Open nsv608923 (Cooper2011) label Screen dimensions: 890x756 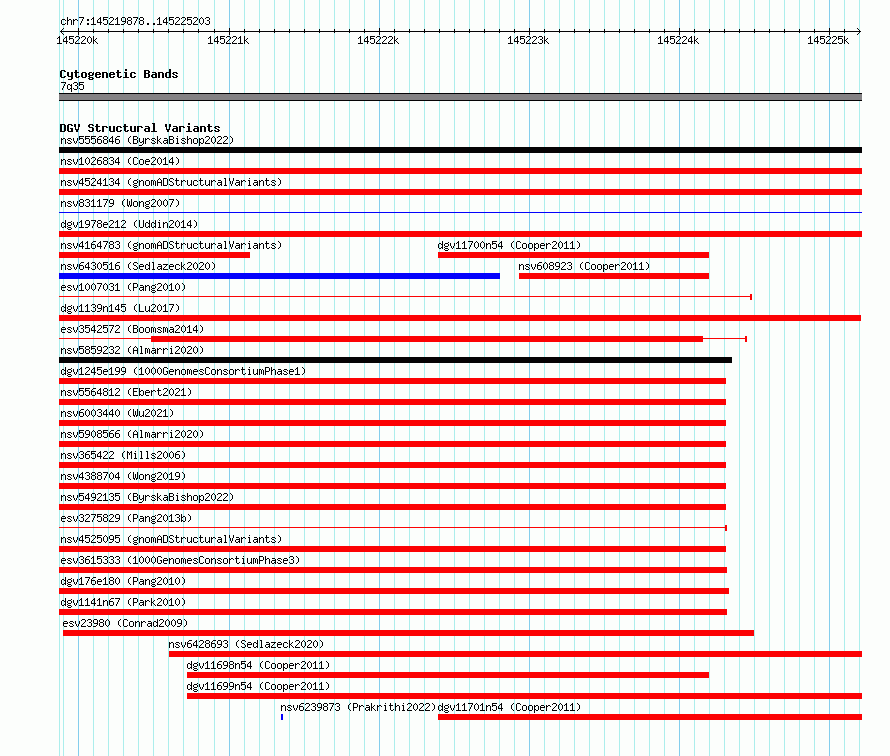click(x=584, y=266)
